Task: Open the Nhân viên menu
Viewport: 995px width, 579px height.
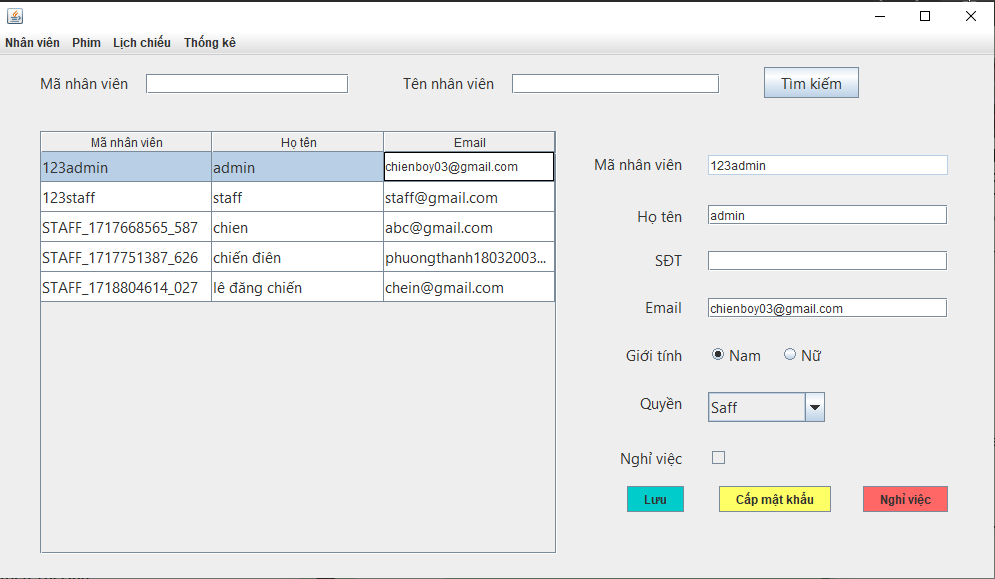Action: 32,43
